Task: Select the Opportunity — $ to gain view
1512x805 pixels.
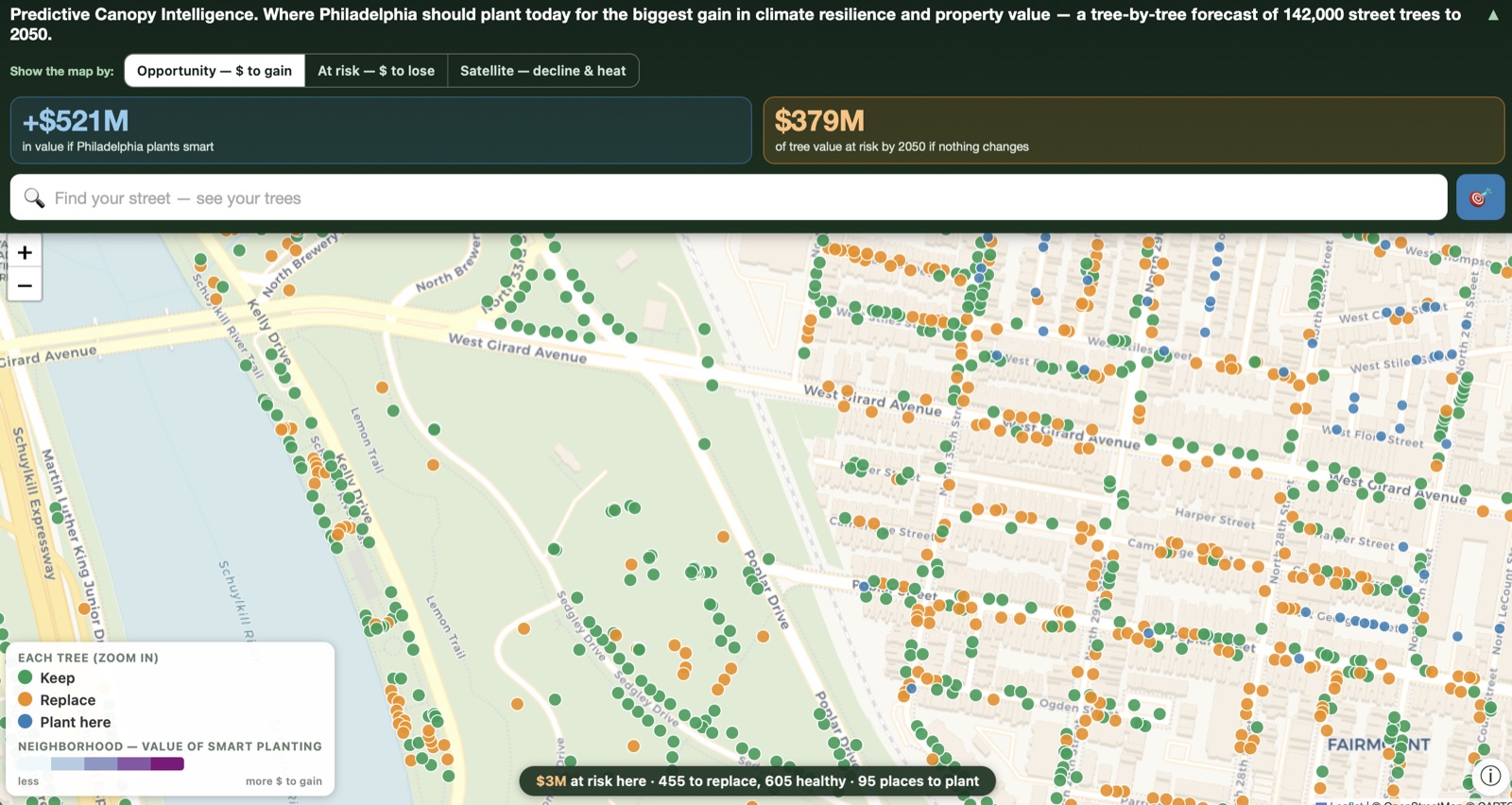Action: [x=215, y=71]
